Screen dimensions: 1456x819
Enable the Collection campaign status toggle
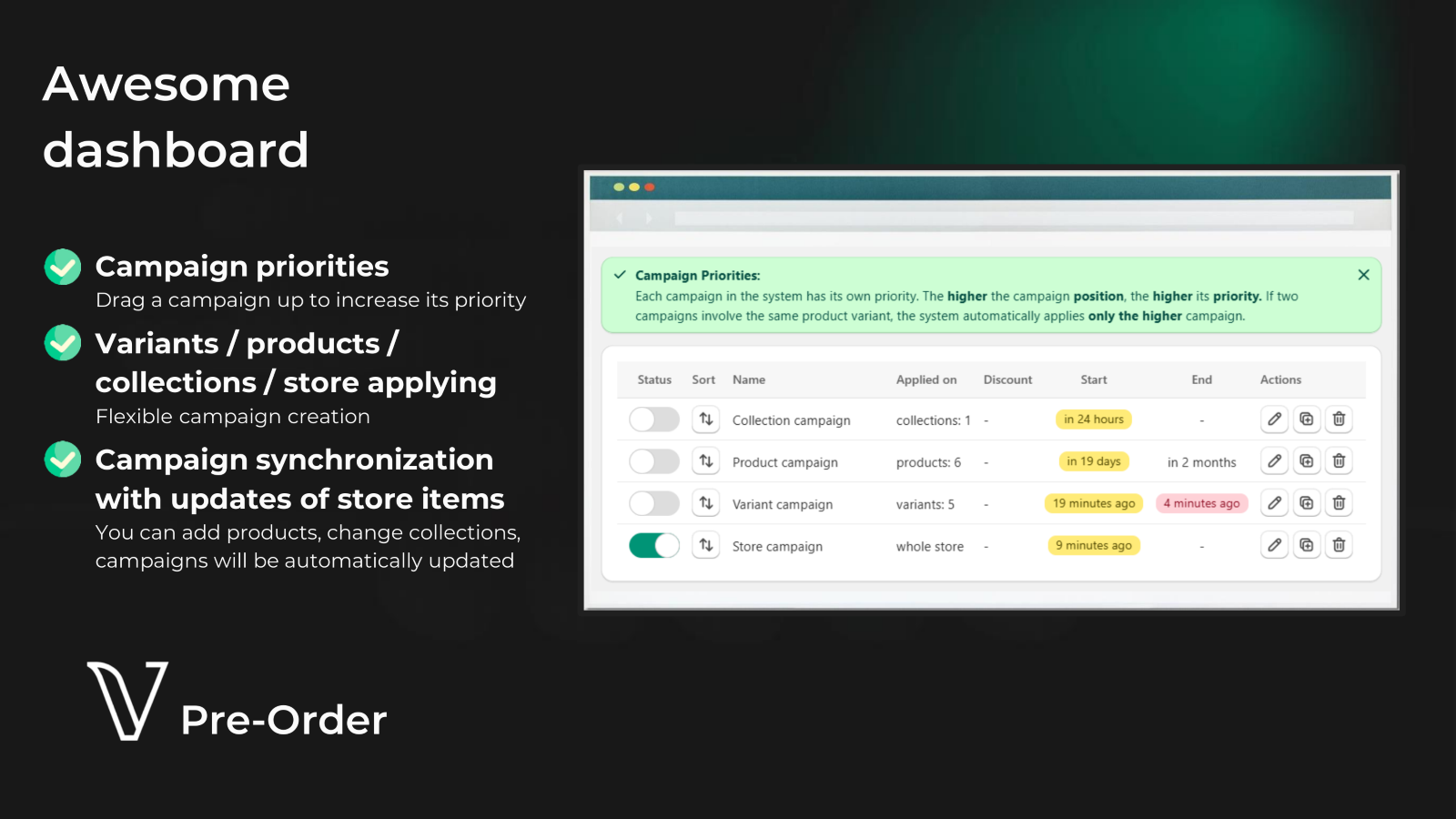pyautogui.click(x=654, y=420)
